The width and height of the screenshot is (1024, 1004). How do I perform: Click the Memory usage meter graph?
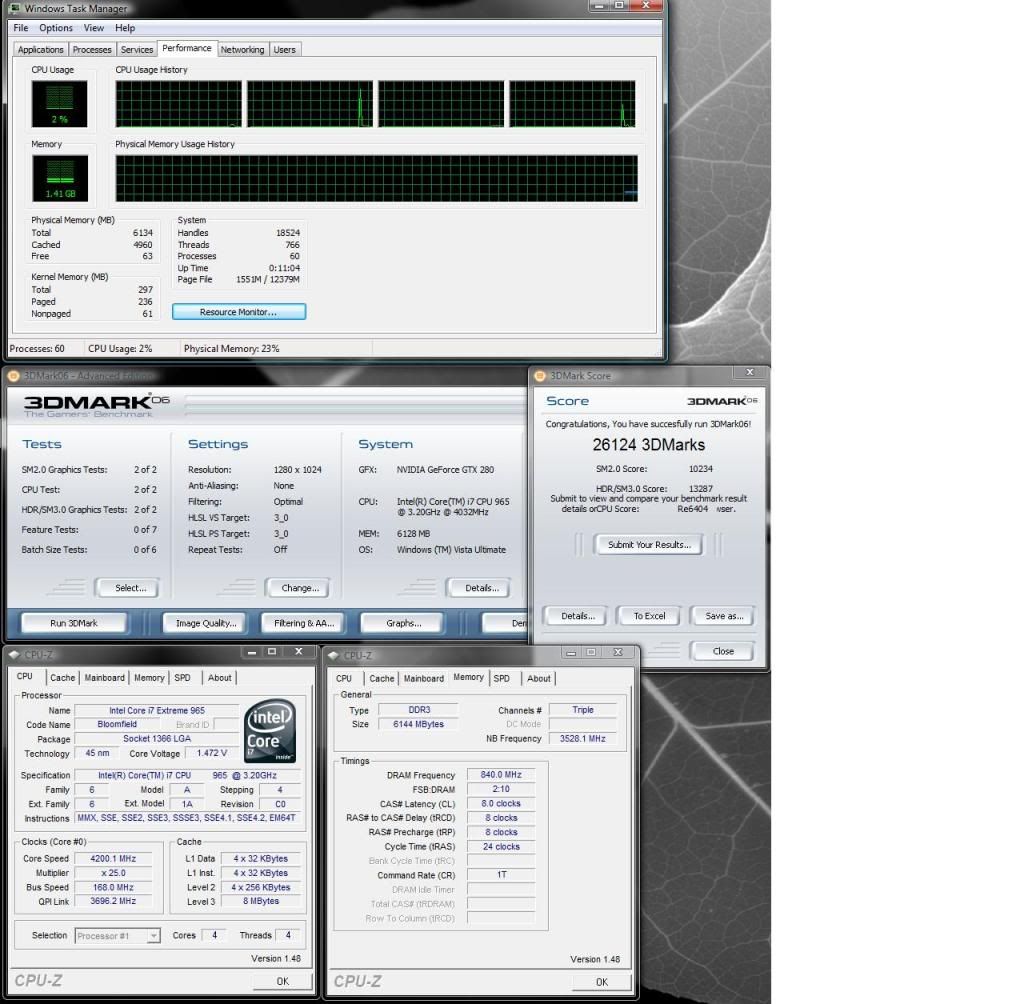click(60, 178)
